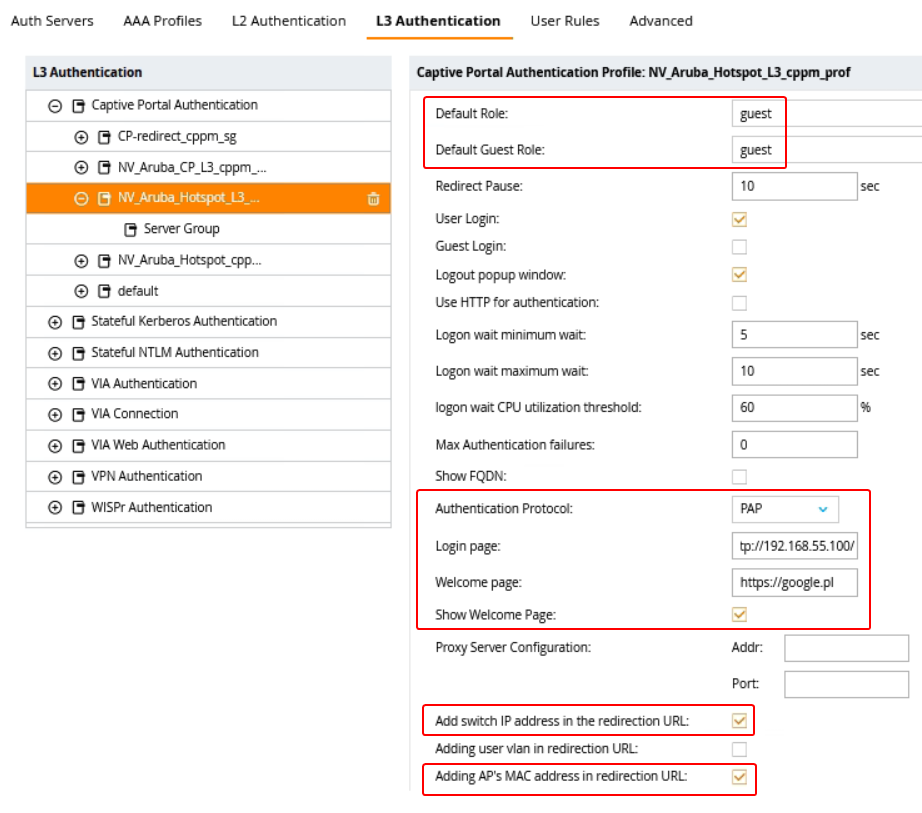The width and height of the screenshot is (922, 813).
Task: Click the Redirect Pause input field
Action: pyautogui.click(x=794, y=186)
